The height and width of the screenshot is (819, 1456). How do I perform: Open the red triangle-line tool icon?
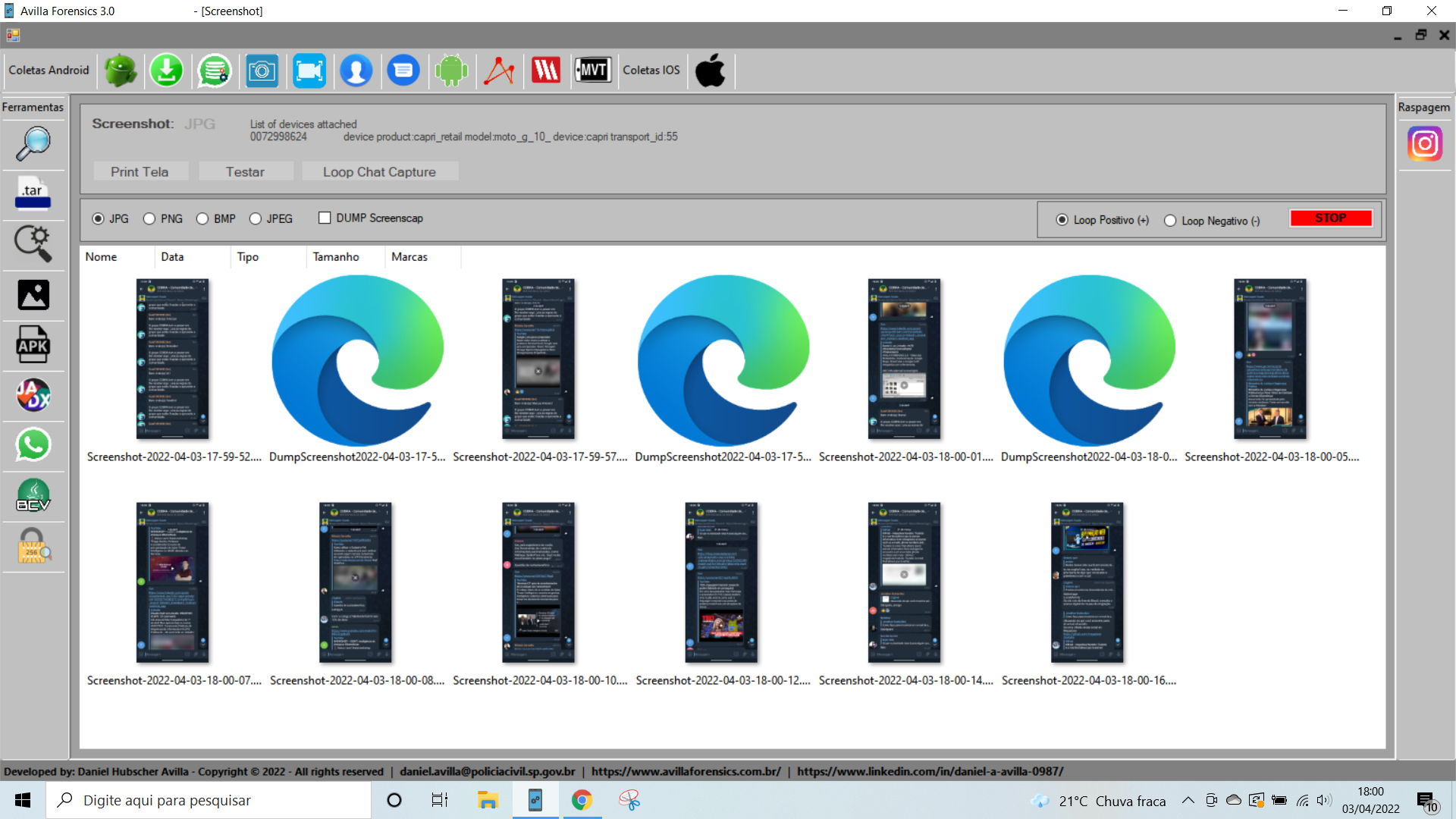pos(499,71)
